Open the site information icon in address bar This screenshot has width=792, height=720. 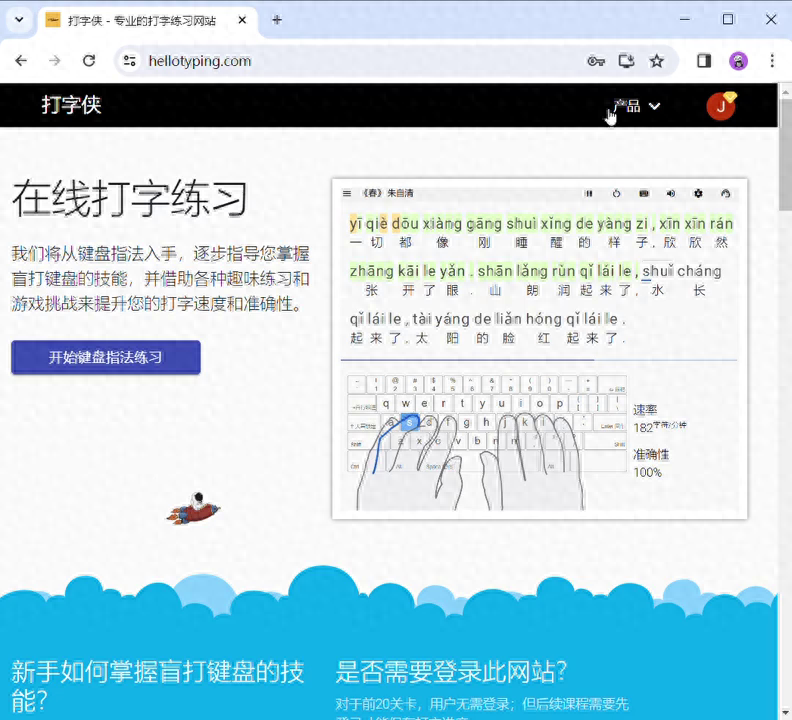[x=129, y=61]
